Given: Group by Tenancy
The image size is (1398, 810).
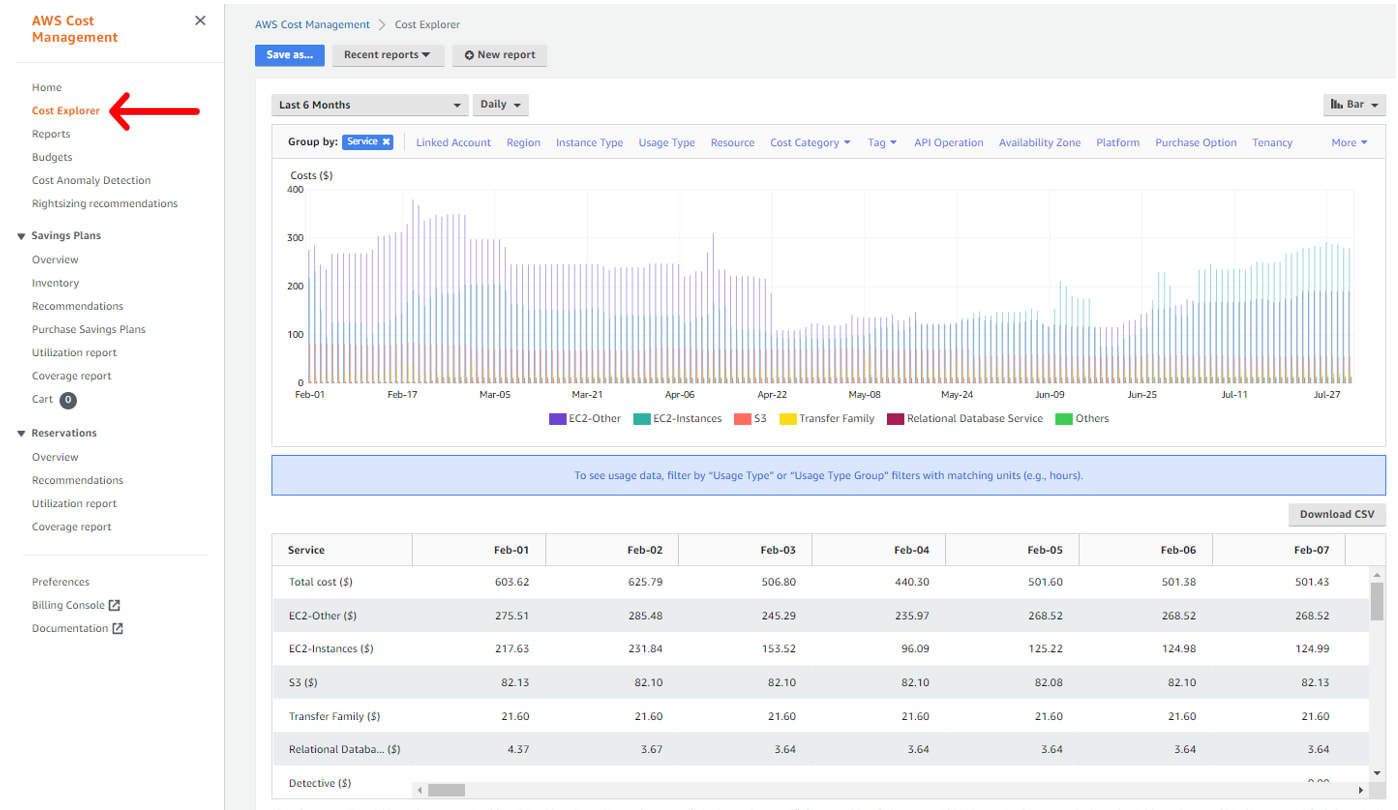Looking at the screenshot, I should [x=1273, y=143].
